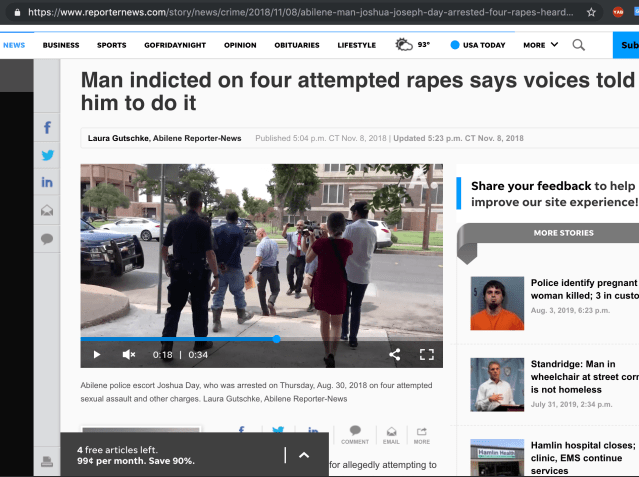Screen dimensions: 639x477
Task: Play the video
Action: click(97, 355)
